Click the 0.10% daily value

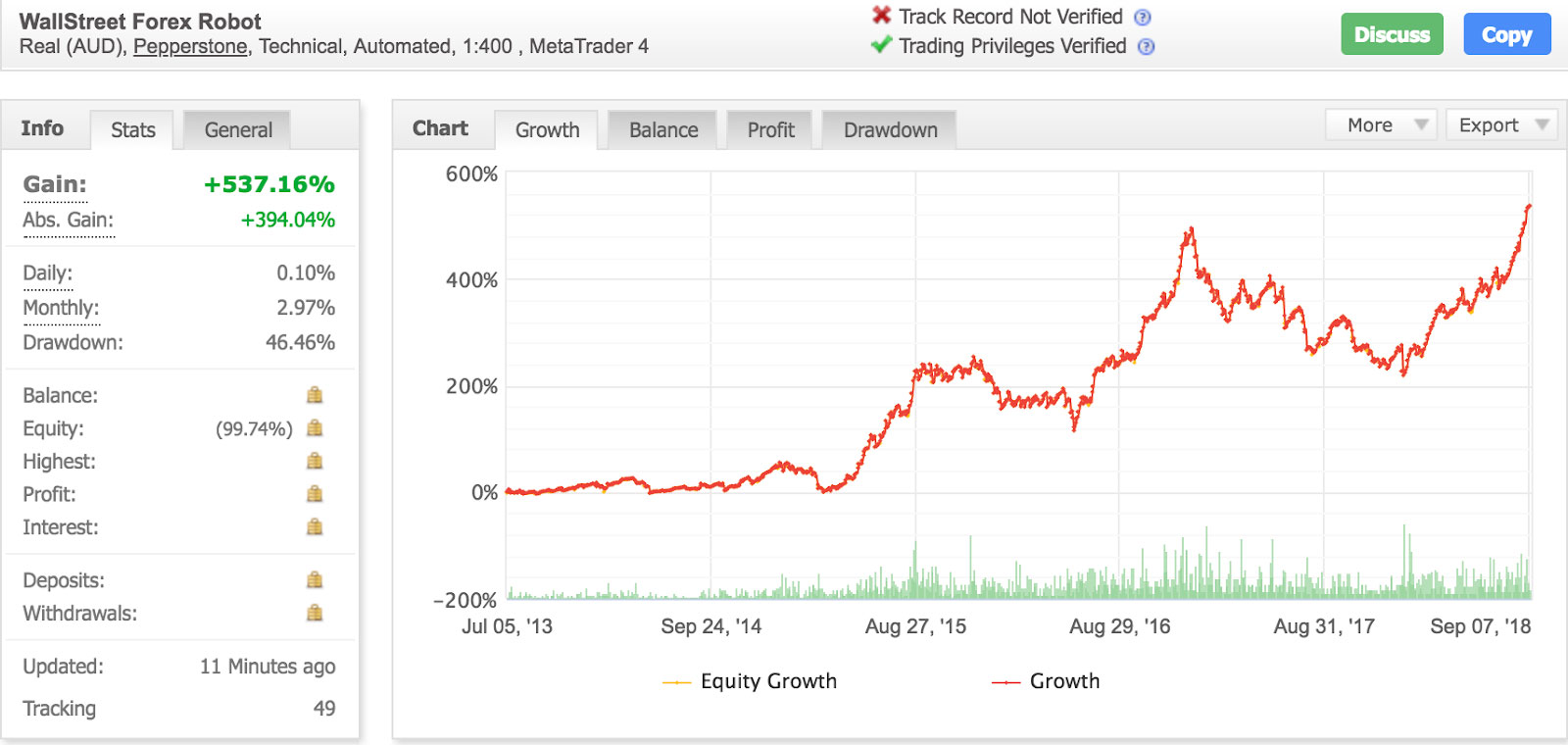306,273
